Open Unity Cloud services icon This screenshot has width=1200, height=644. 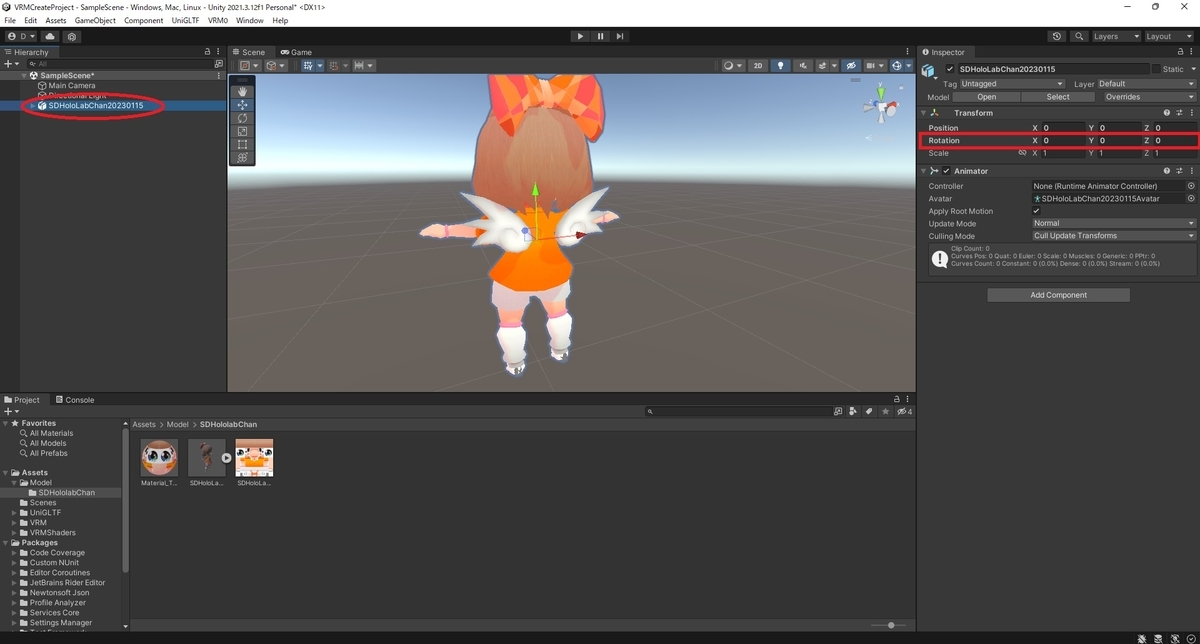tap(50, 36)
